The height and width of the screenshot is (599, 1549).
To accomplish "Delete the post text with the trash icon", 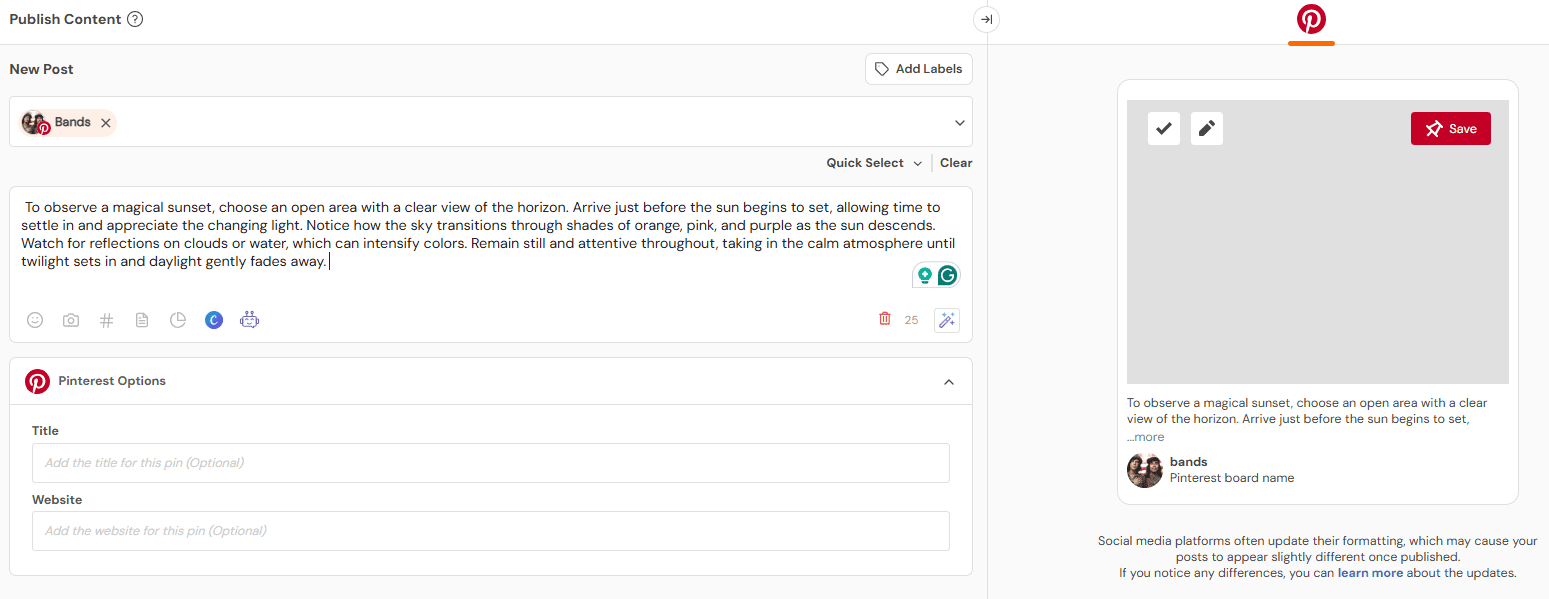I will click(x=884, y=317).
